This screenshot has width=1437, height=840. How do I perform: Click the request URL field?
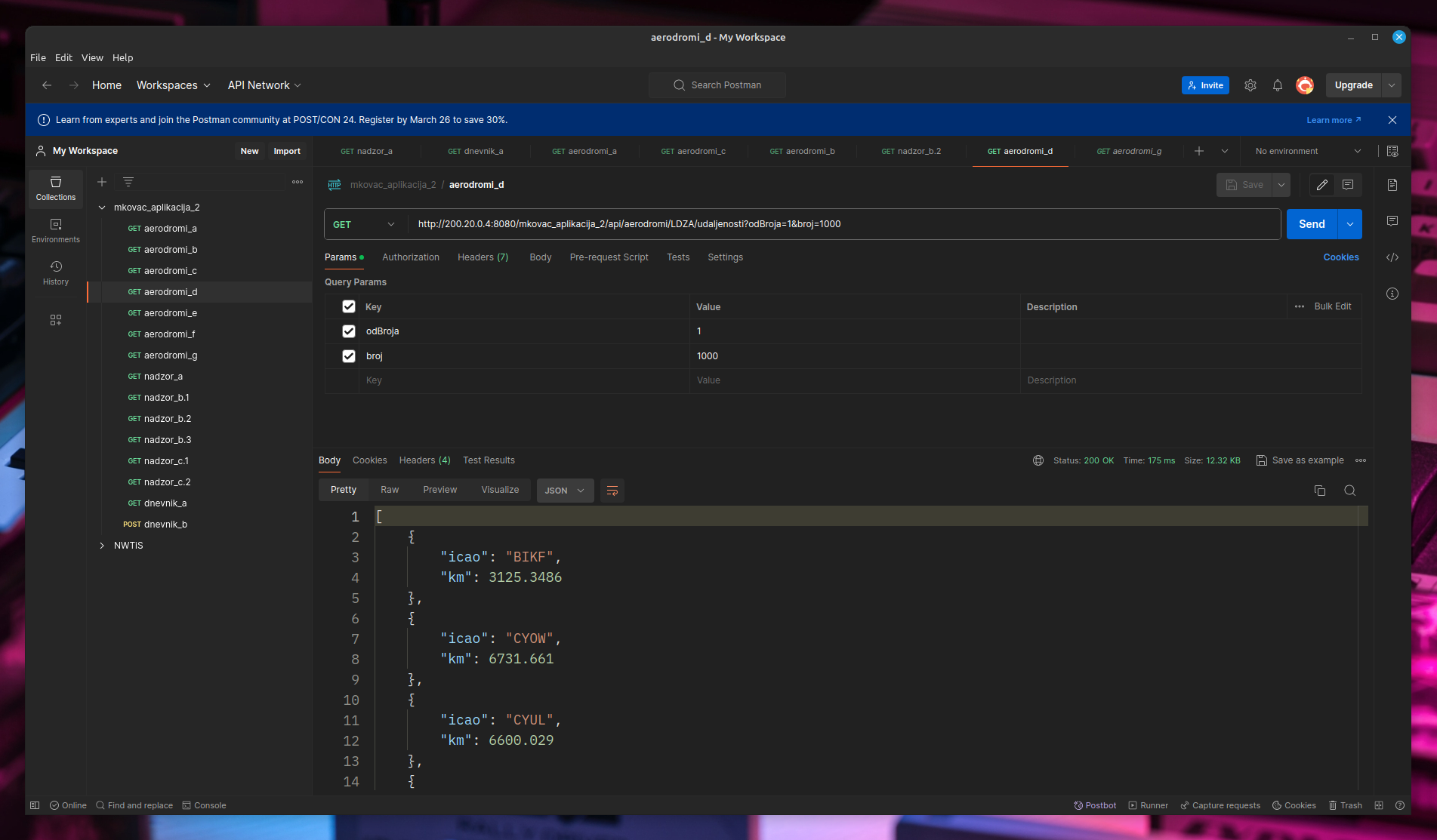844,224
